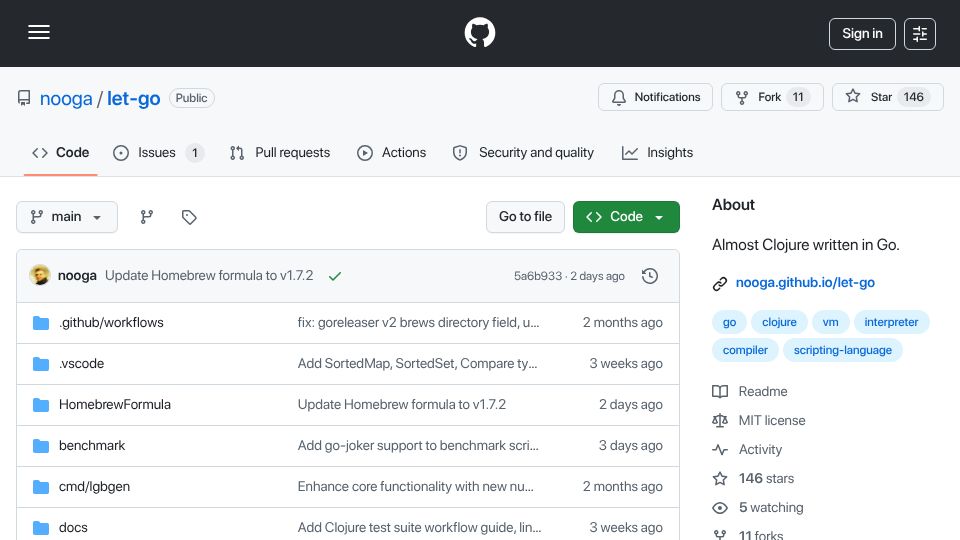Viewport: 960px width, 540px height.
Task: Open the cmd/lgbgen folder
Action: [x=94, y=487]
